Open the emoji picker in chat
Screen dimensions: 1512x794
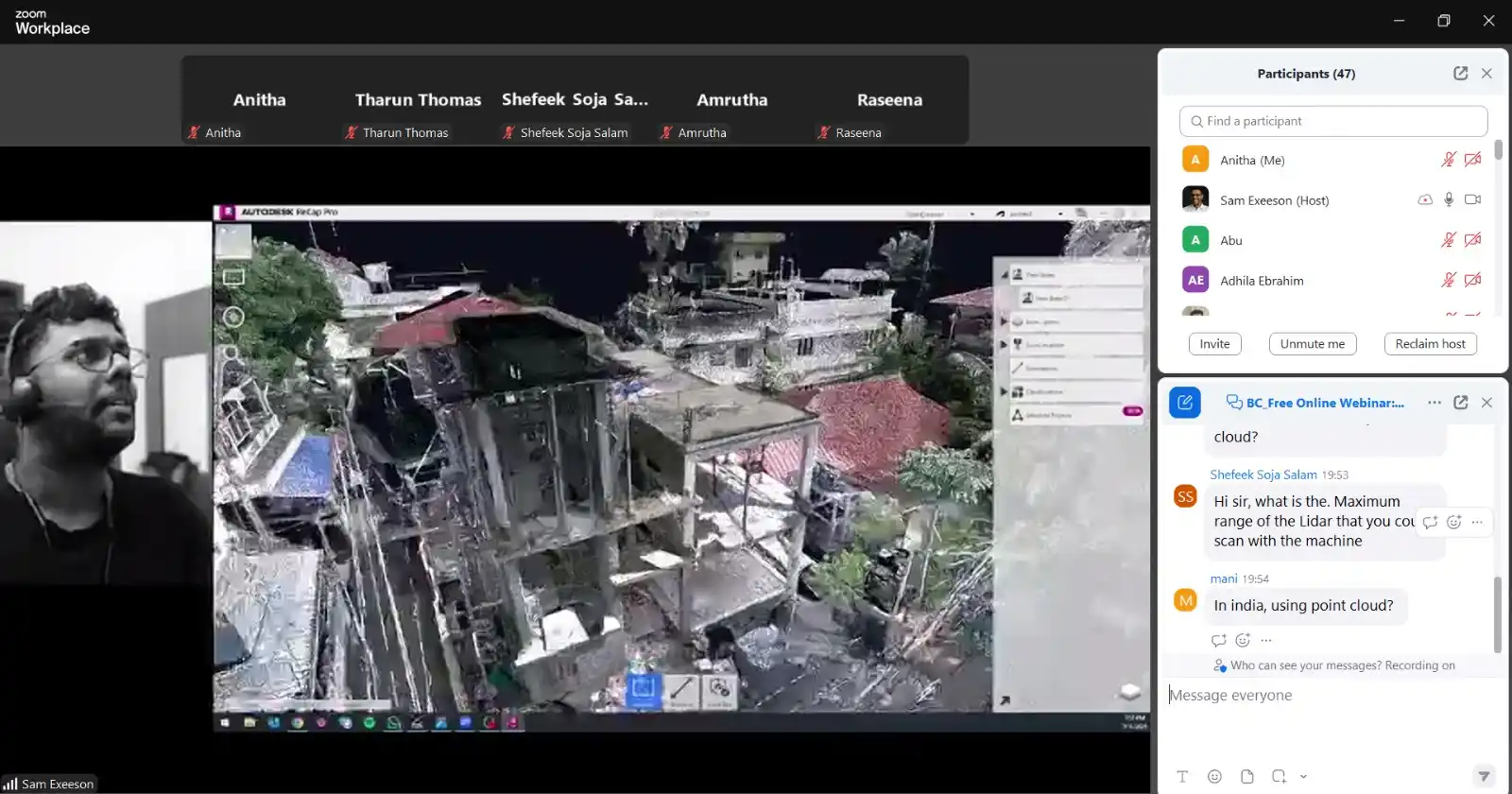(1214, 776)
